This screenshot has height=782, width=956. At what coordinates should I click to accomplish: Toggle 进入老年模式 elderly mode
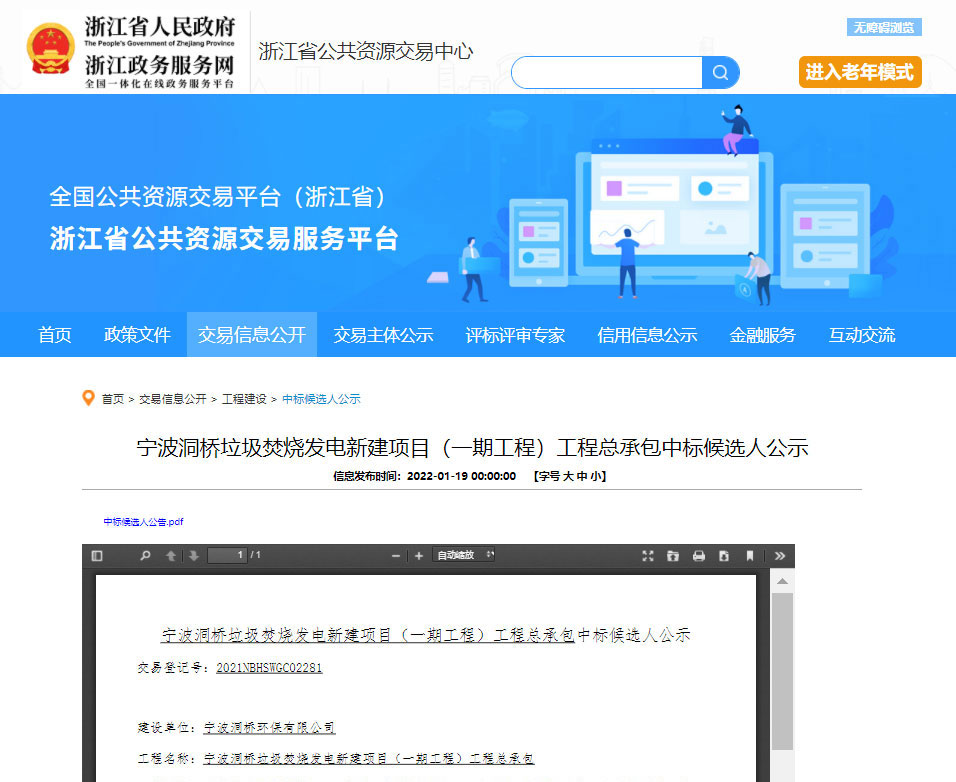pos(860,72)
